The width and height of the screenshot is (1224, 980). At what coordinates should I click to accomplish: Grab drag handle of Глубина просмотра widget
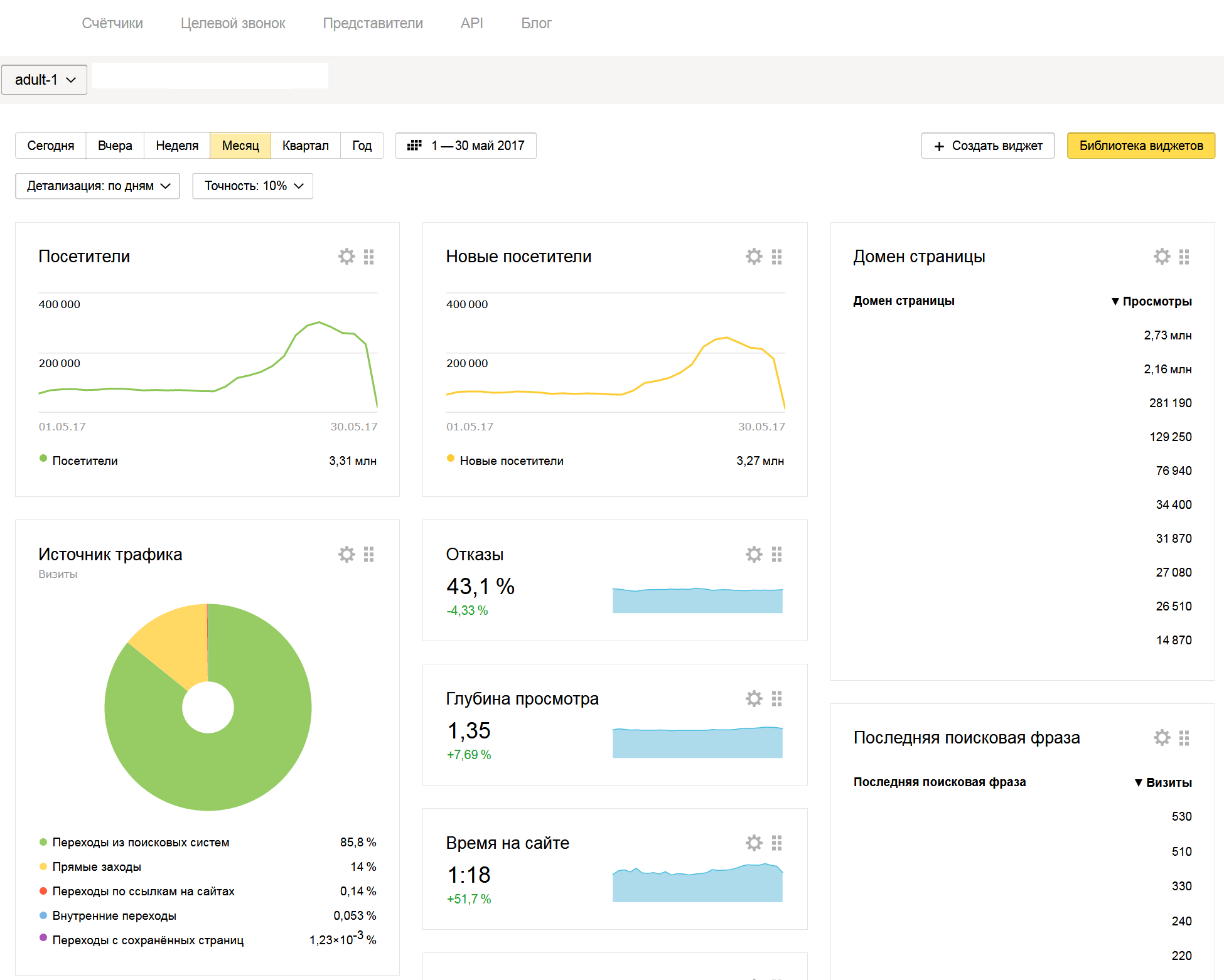(776, 699)
